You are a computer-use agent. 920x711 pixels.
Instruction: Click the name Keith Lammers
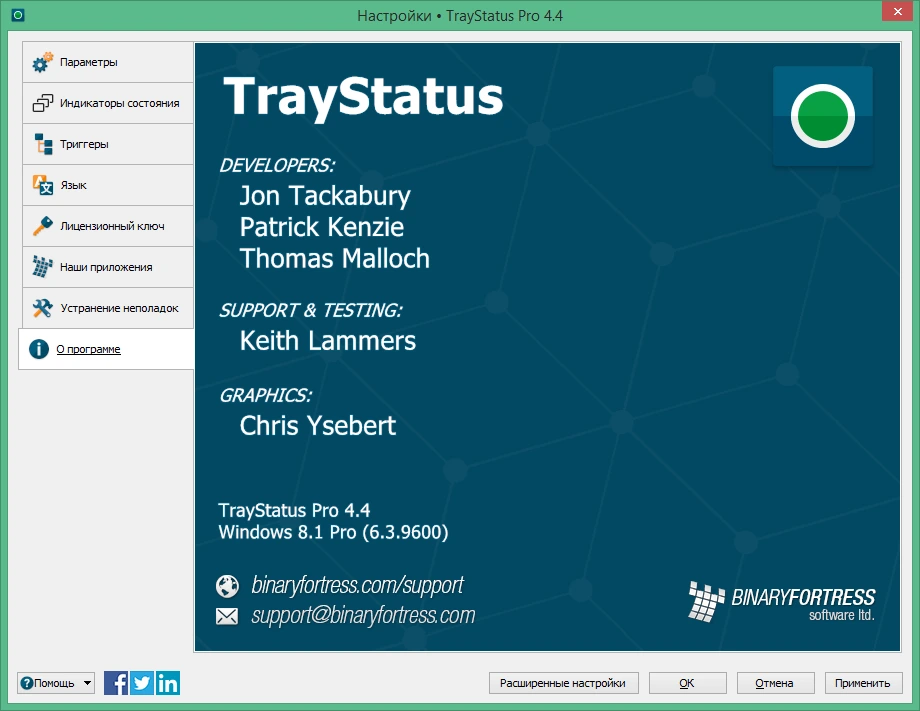[327, 341]
